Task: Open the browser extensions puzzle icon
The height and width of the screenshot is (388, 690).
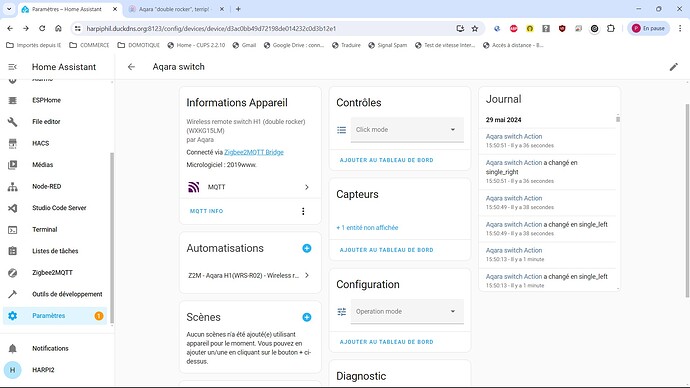Action: pyautogui.click(x=611, y=29)
